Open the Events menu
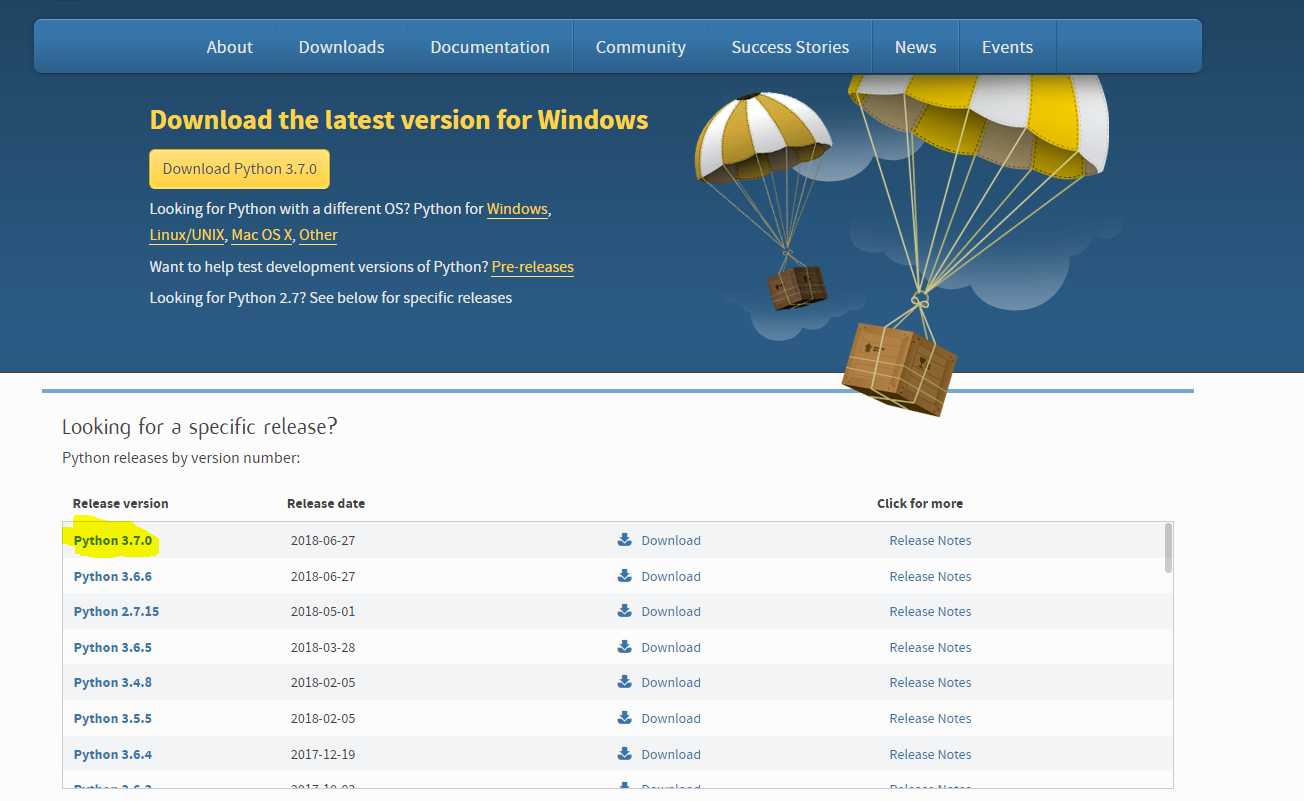This screenshot has height=801, width=1304. pos(1007,47)
